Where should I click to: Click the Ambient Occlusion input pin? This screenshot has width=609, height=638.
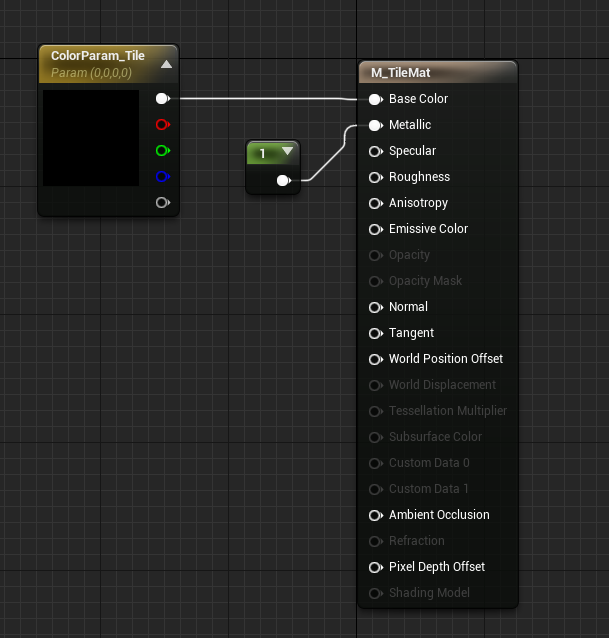[375, 516]
